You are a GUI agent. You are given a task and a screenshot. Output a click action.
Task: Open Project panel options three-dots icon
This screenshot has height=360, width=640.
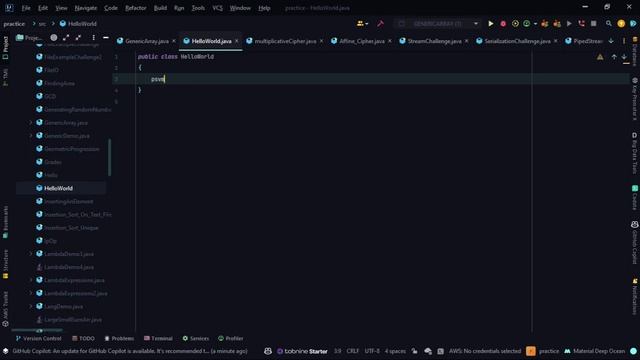[x=93, y=38]
